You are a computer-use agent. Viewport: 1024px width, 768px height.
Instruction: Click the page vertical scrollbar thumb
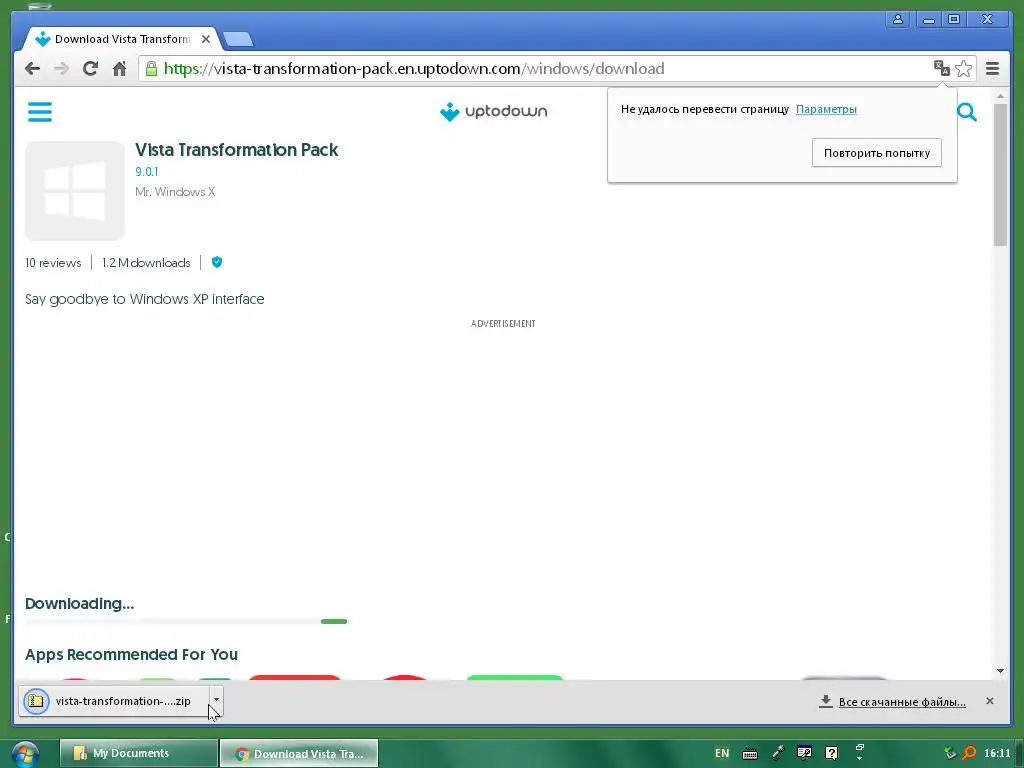[x=1000, y=174]
